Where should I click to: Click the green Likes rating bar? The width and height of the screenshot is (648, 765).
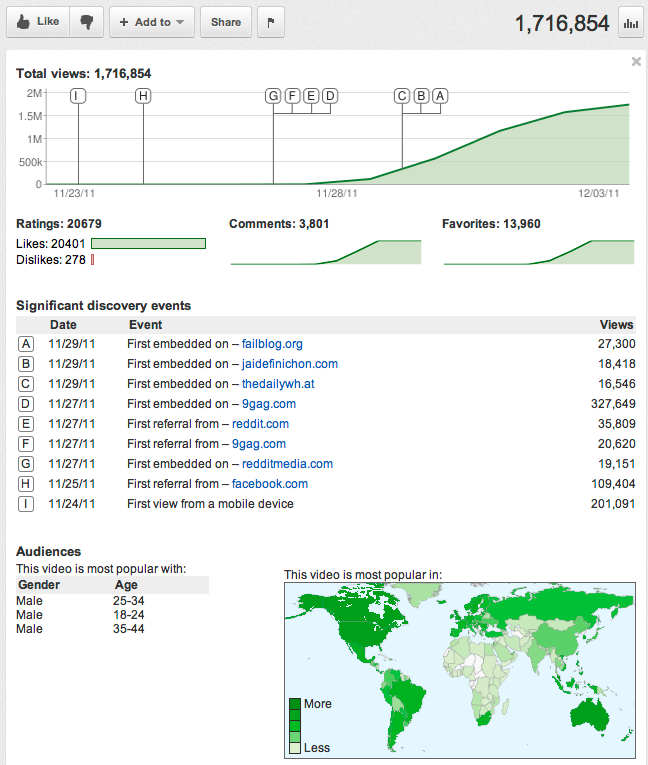click(148, 243)
